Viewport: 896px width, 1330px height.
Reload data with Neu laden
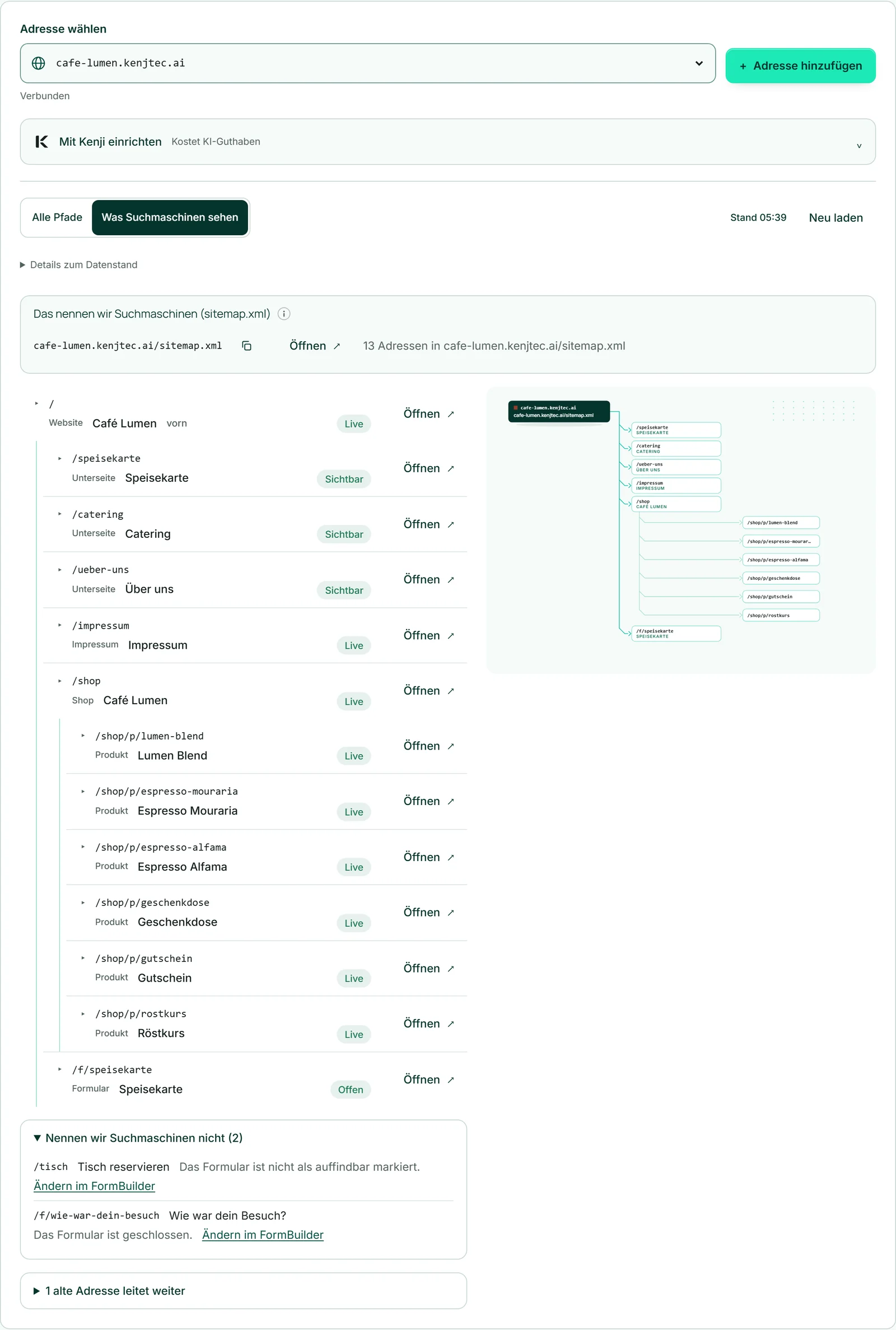(836, 218)
